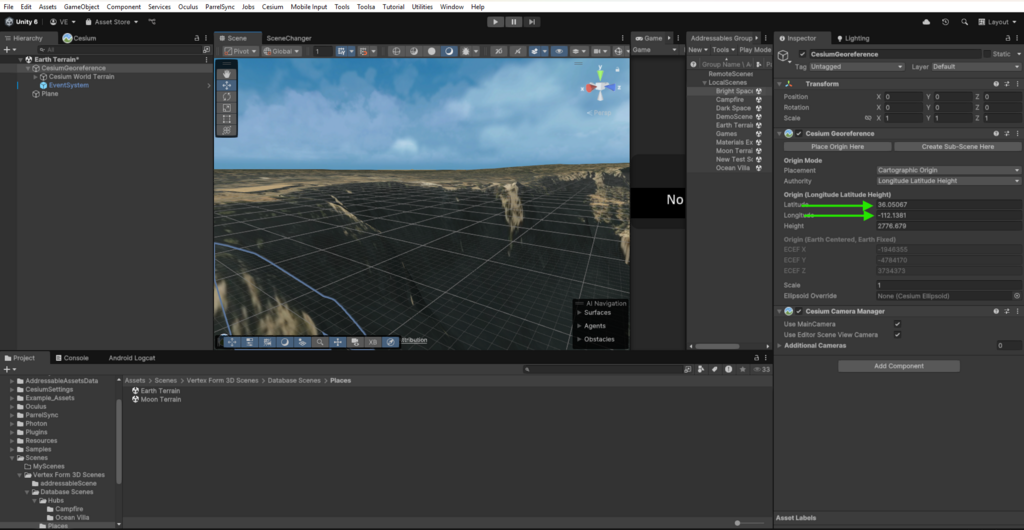The height and width of the screenshot is (530, 1024).
Task: Open the cloud services icon
Action: (x=926, y=21)
